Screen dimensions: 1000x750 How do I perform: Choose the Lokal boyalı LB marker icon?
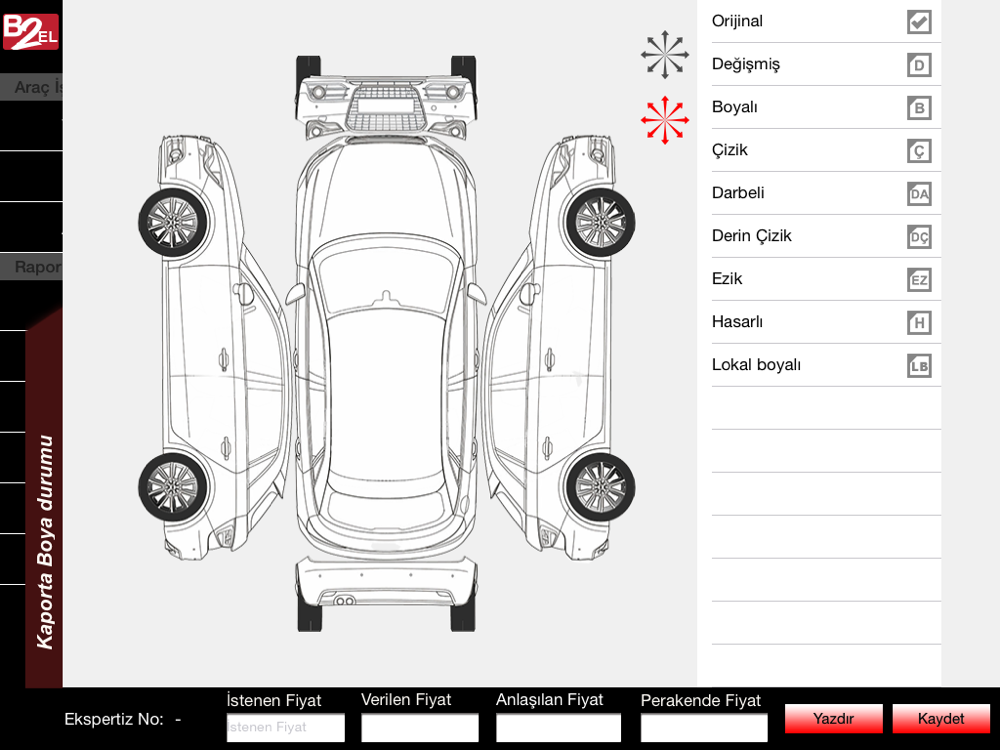point(919,366)
